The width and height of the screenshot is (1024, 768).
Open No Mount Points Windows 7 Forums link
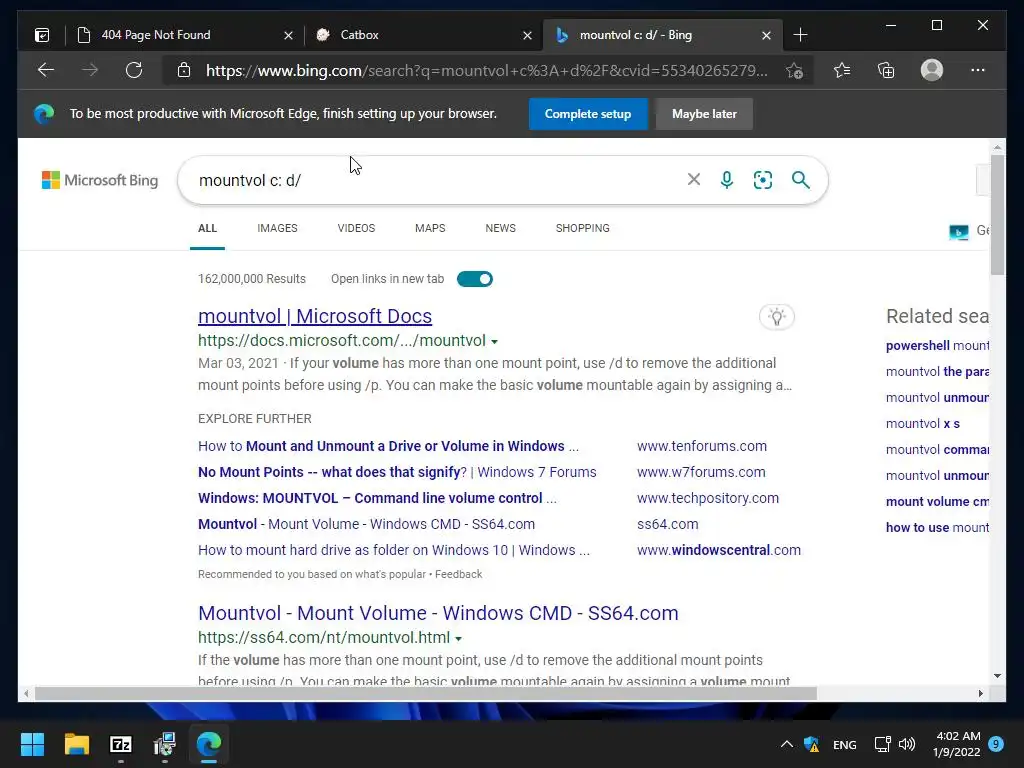397,472
